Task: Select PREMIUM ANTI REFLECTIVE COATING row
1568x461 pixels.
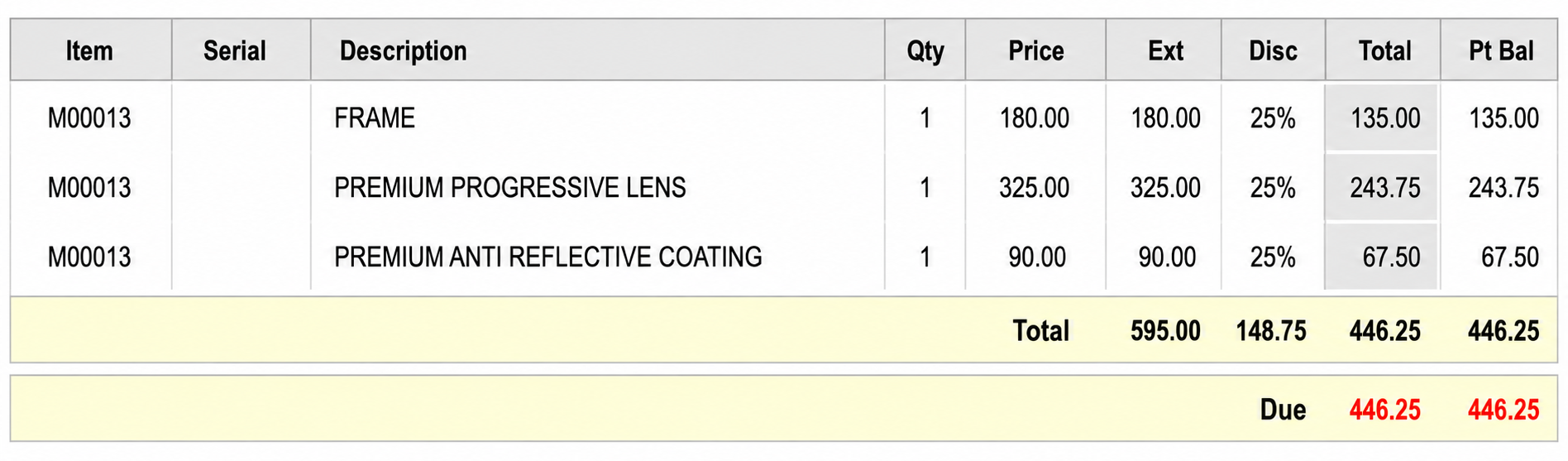Action: click(x=783, y=257)
